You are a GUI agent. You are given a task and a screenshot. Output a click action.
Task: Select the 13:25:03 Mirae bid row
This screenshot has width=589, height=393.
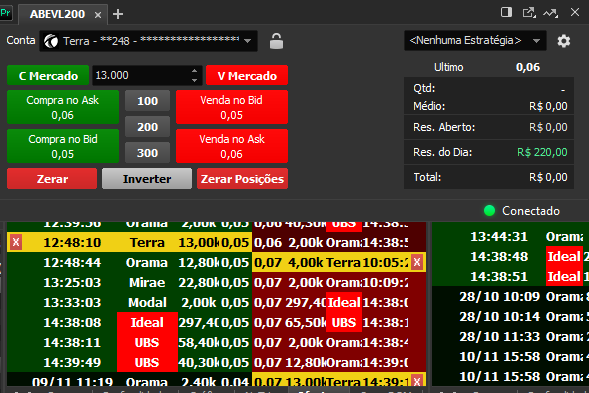tap(129, 282)
